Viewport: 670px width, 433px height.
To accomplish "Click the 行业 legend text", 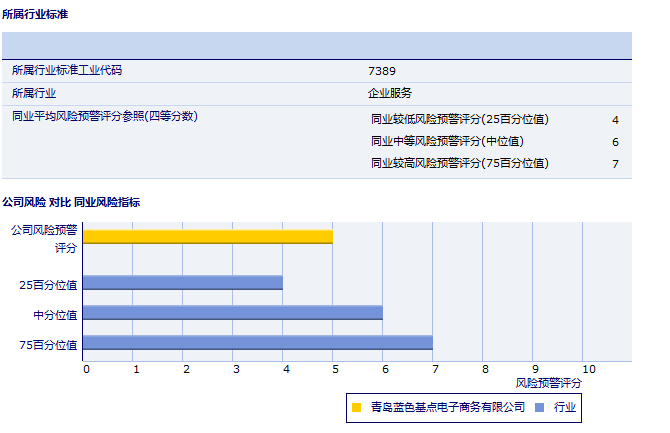I will coord(565,407).
